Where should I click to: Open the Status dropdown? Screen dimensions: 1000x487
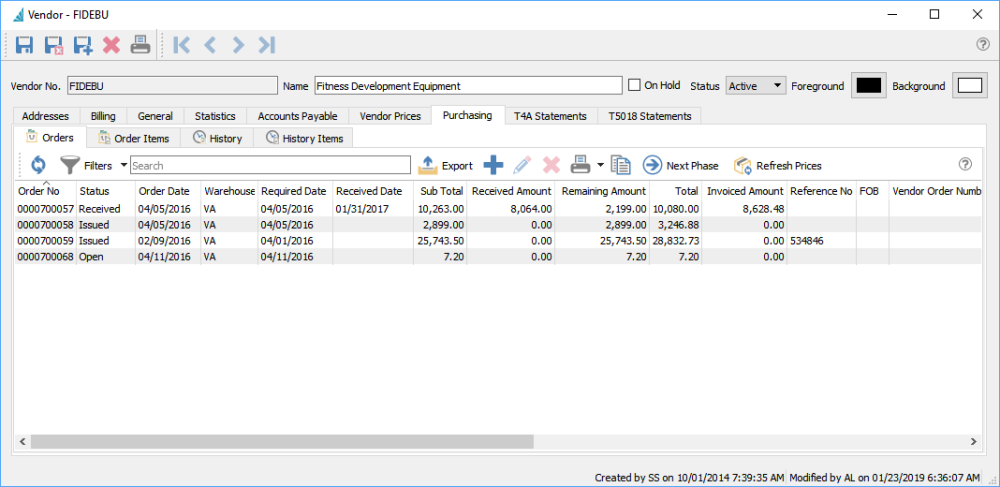(x=756, y=85)
